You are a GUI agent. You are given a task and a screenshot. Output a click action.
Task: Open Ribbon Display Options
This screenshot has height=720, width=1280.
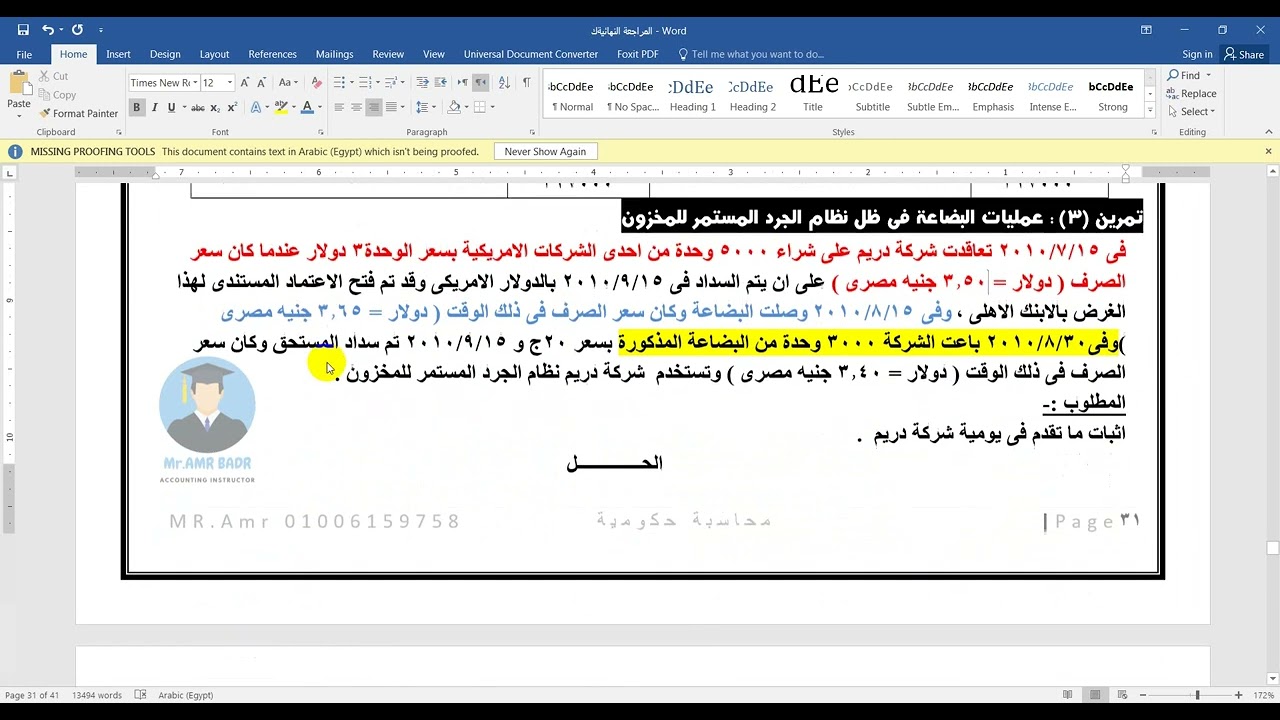coord(1146,30)
